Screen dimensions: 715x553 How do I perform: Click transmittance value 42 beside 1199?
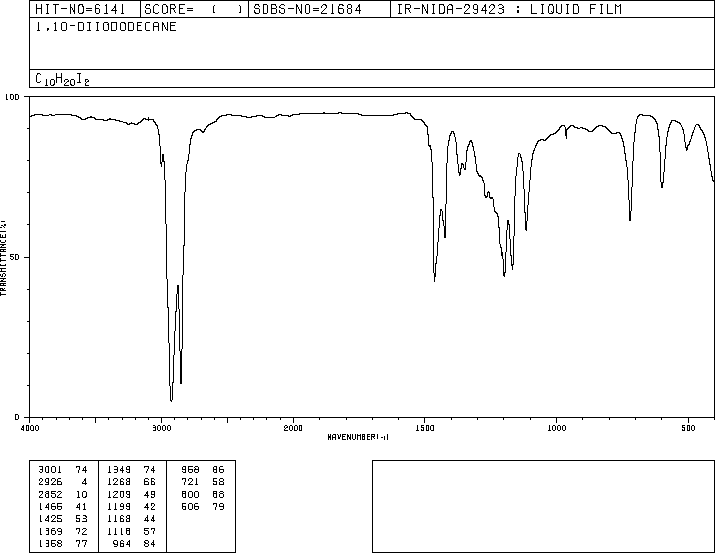pos(150,506)
